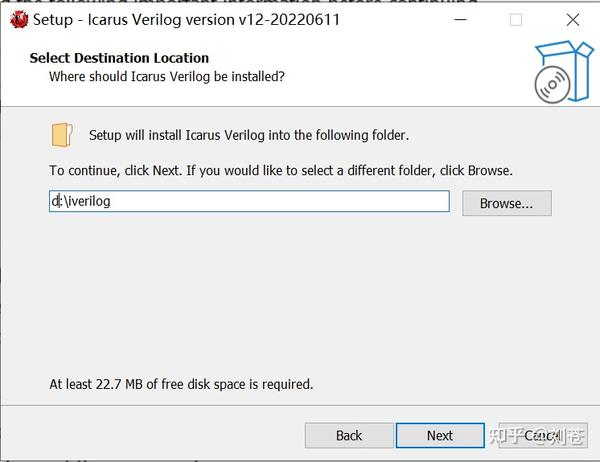600x462 pixels.
Task: Minimize the Setup window
Action: (460, 20)
